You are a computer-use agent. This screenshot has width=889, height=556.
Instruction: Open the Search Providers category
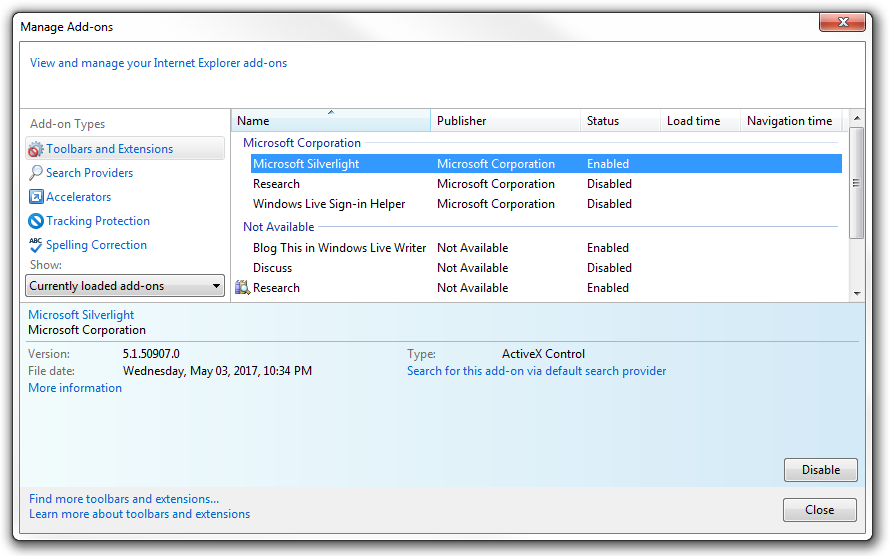pyautogui.click(x=90, y=173)
